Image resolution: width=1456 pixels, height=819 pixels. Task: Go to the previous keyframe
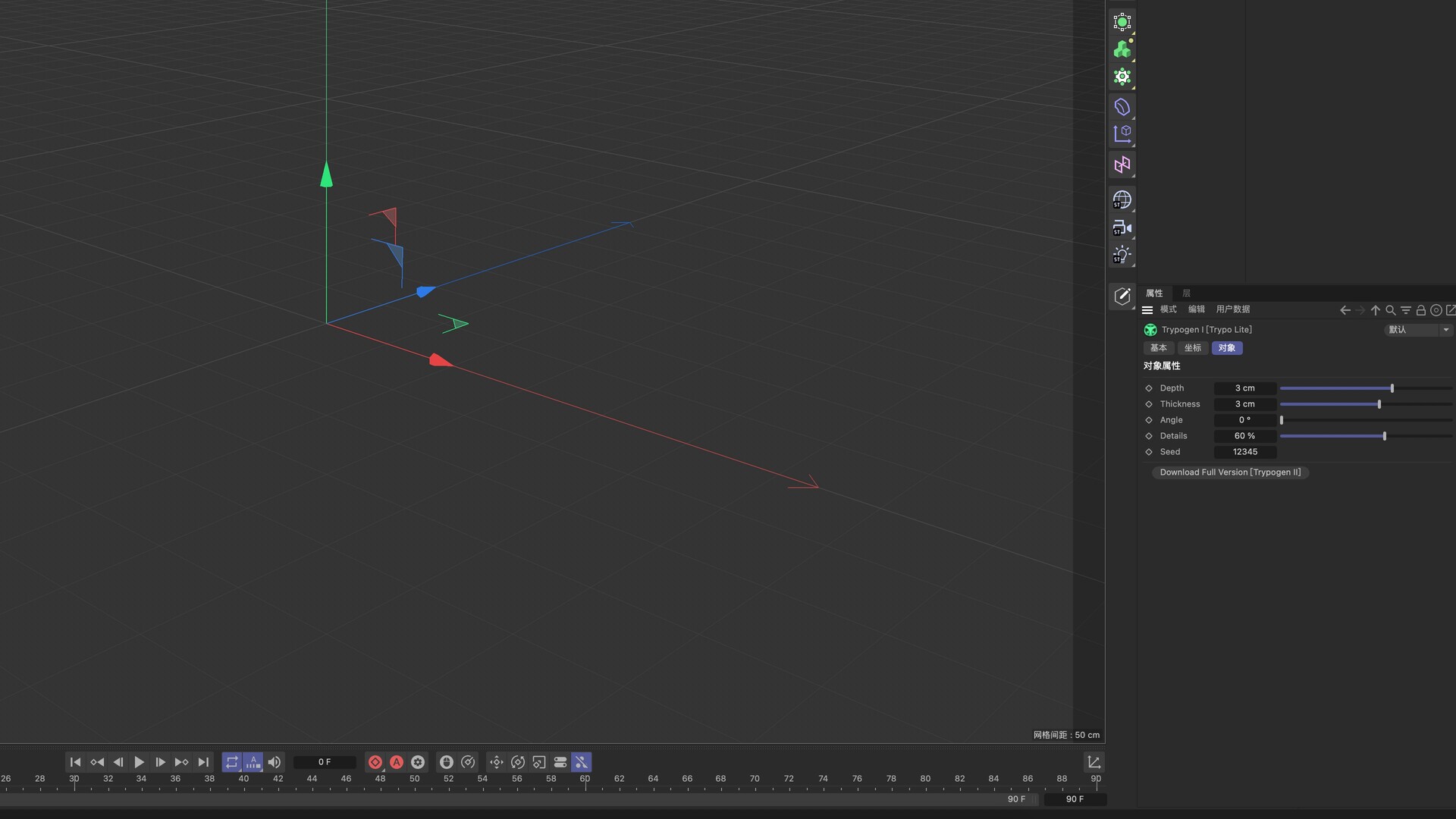point(97,762)
